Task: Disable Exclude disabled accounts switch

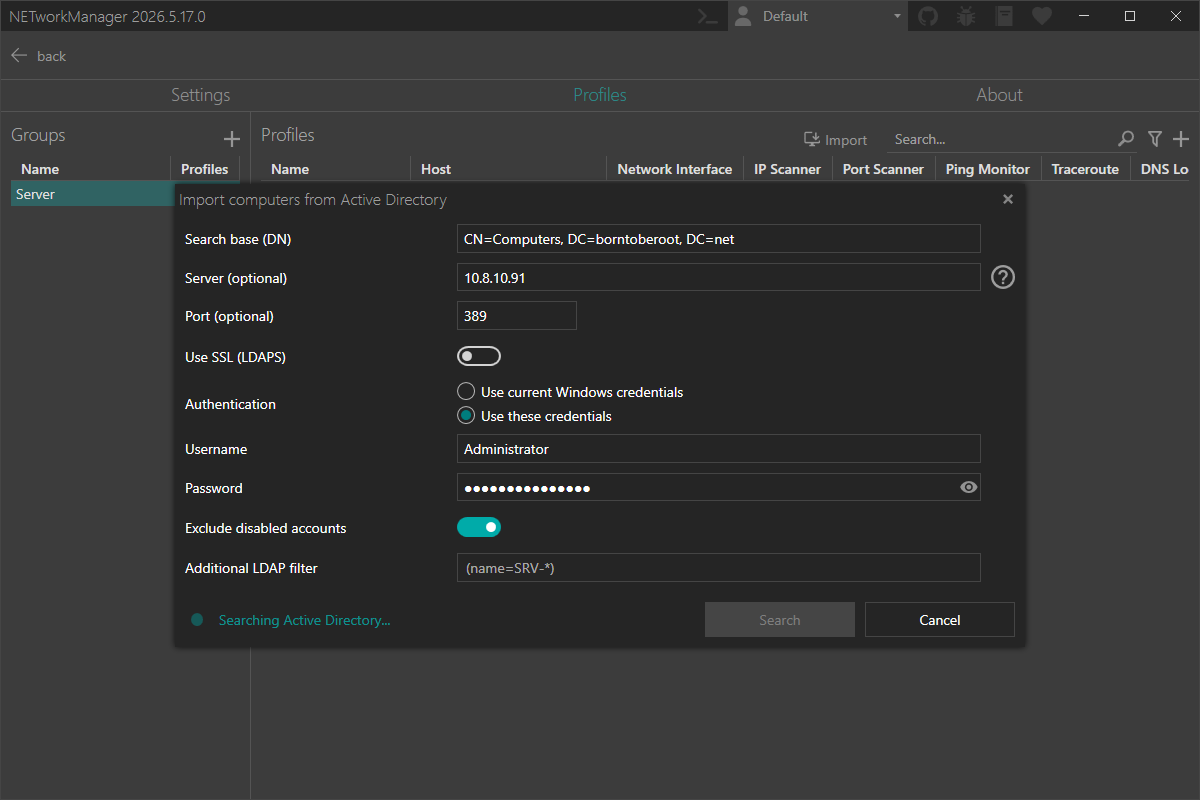Action: coord(479,527)
